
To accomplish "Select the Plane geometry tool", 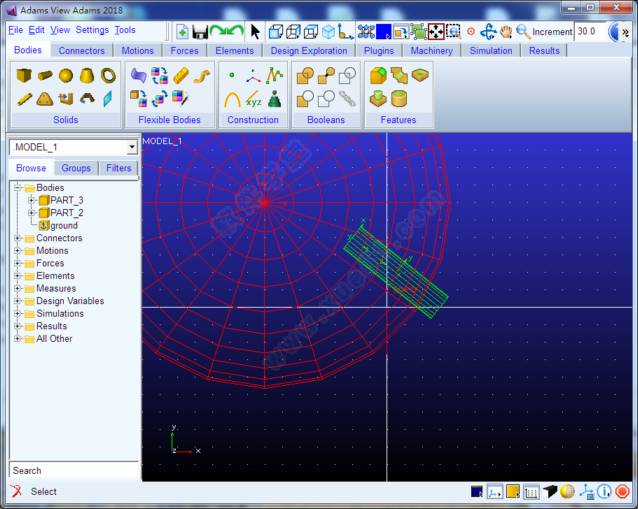I will [x=107, y=99].
